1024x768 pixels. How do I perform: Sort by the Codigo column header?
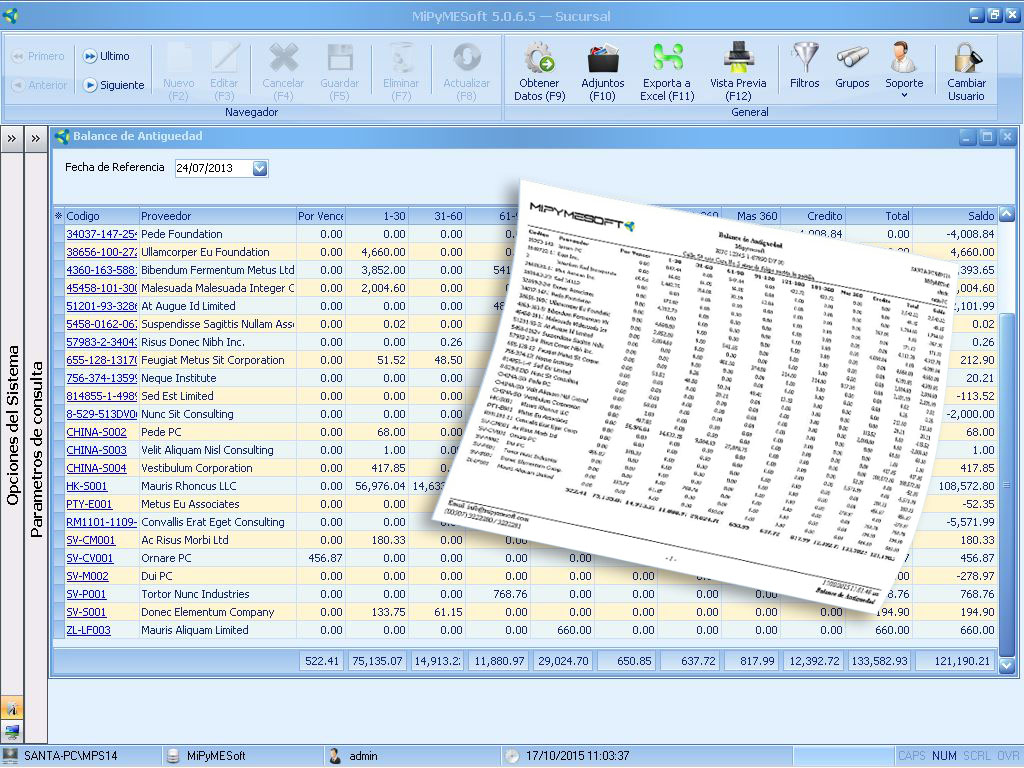point(102,216)
